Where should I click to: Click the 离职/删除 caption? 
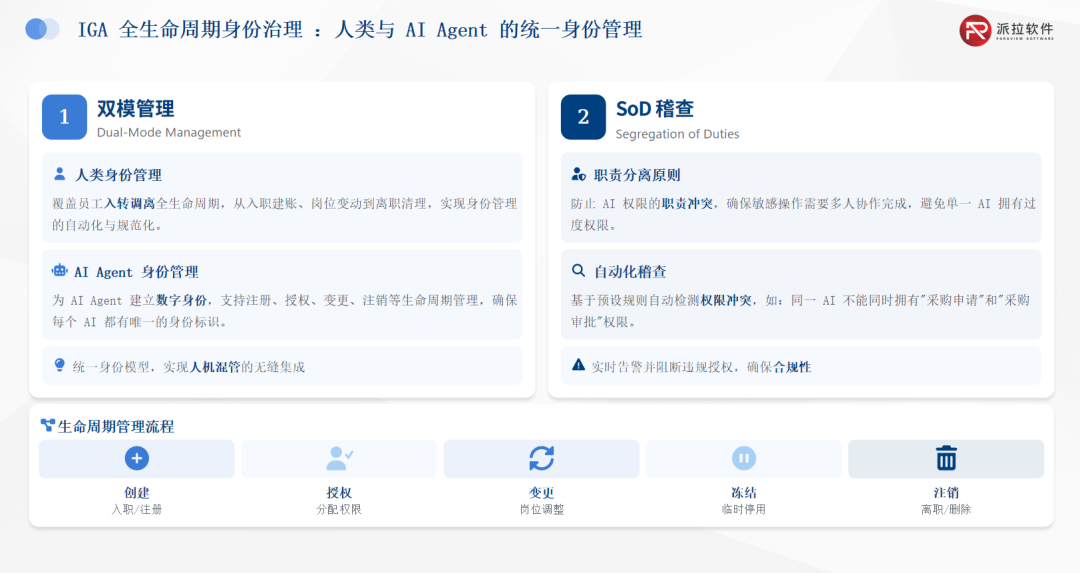pos(946,510)
